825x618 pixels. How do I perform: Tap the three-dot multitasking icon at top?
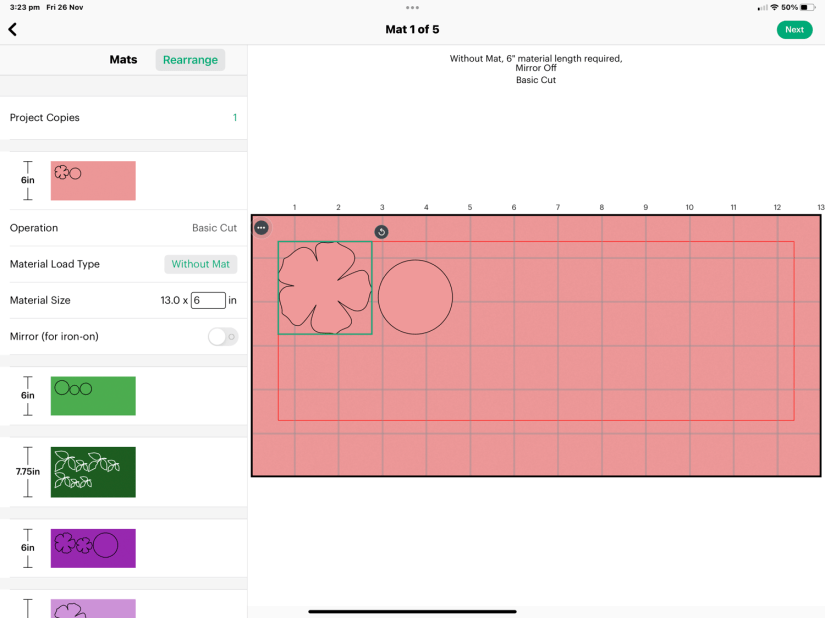coord(412,7)
